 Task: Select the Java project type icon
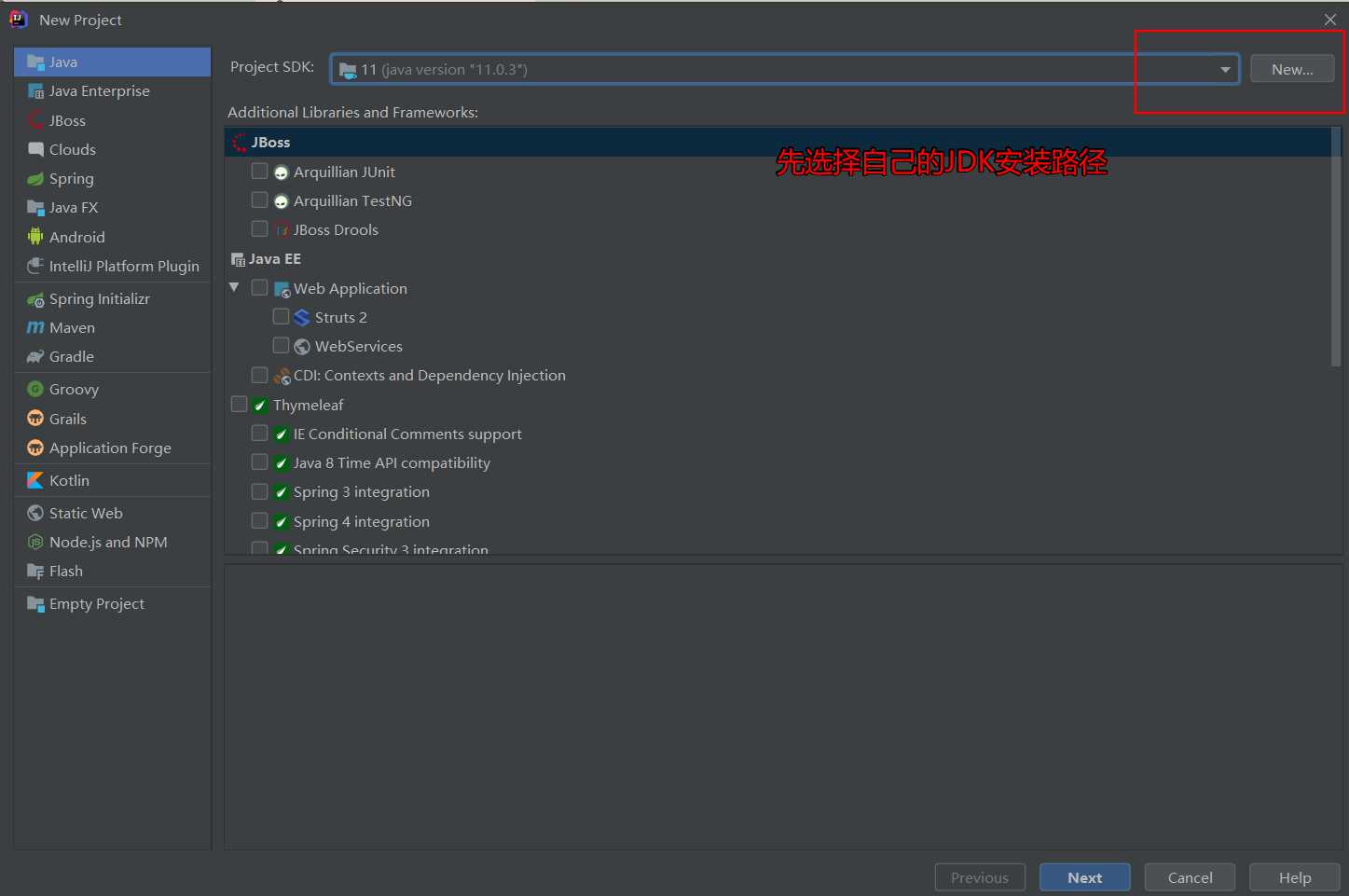(x=36, y=62)
